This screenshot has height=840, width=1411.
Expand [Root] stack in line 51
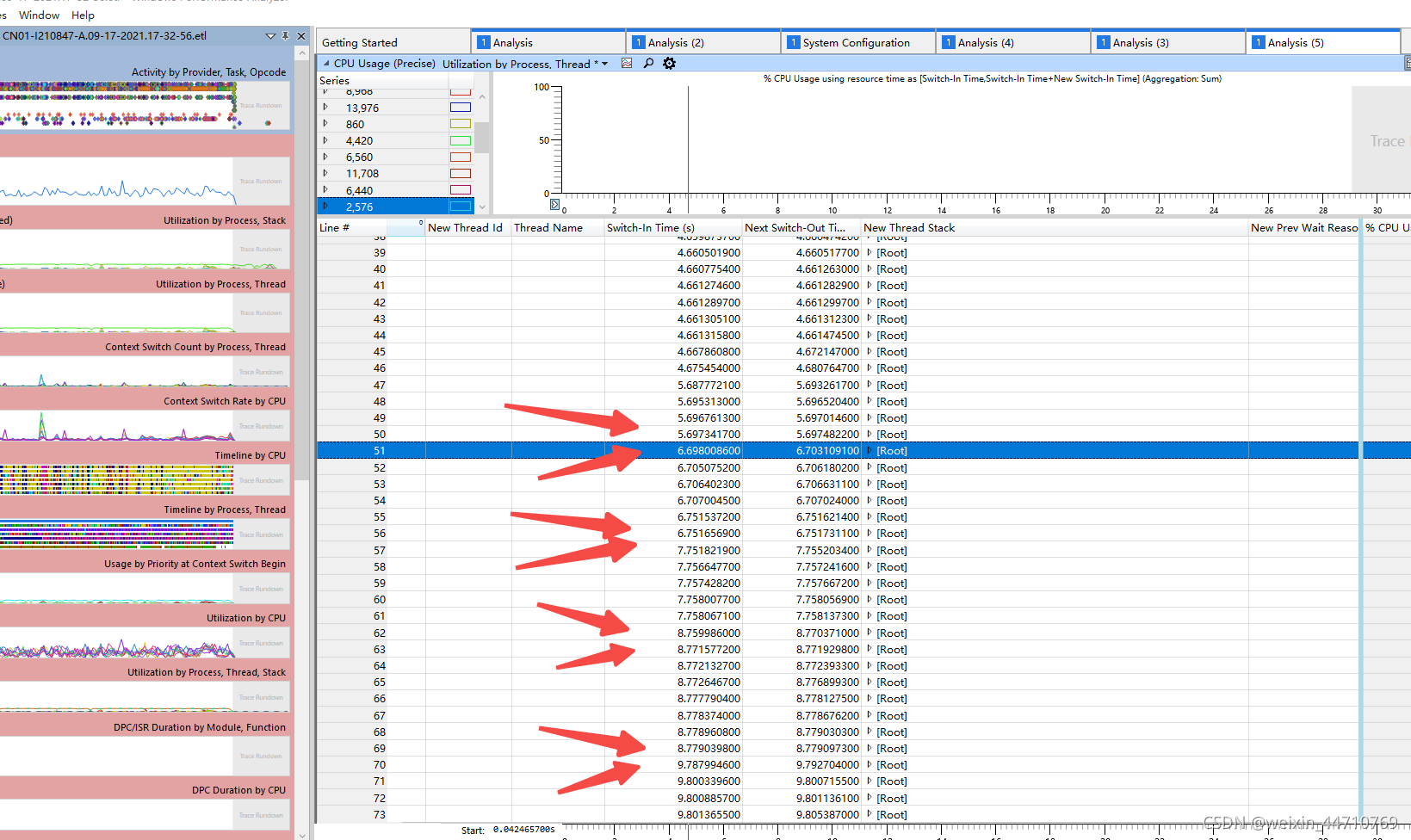click(x=869, y=450)
